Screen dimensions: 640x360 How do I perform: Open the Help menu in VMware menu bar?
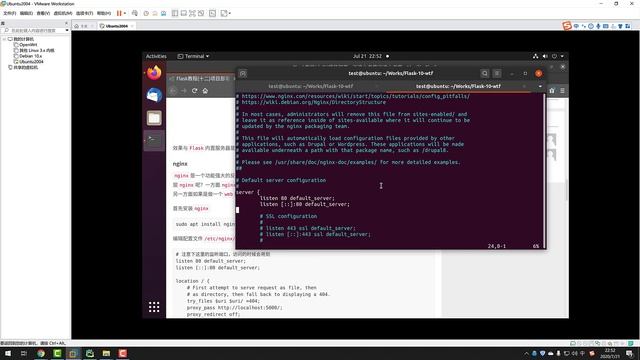point(104,13)
